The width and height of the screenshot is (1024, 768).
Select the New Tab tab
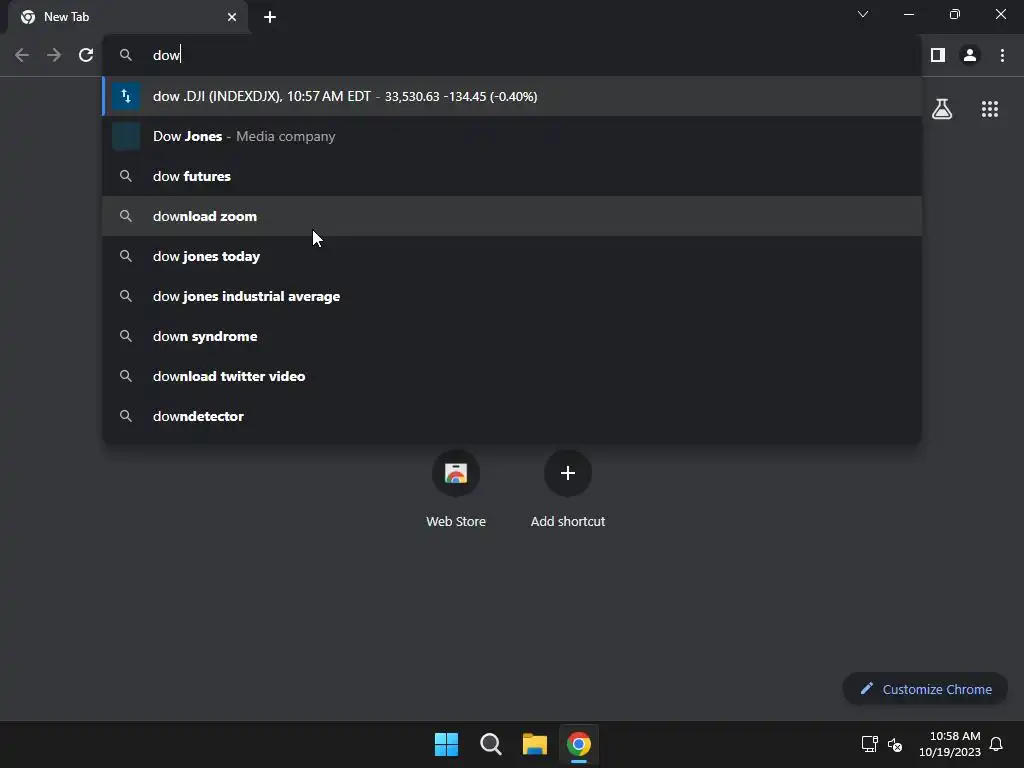click(128, 17)
